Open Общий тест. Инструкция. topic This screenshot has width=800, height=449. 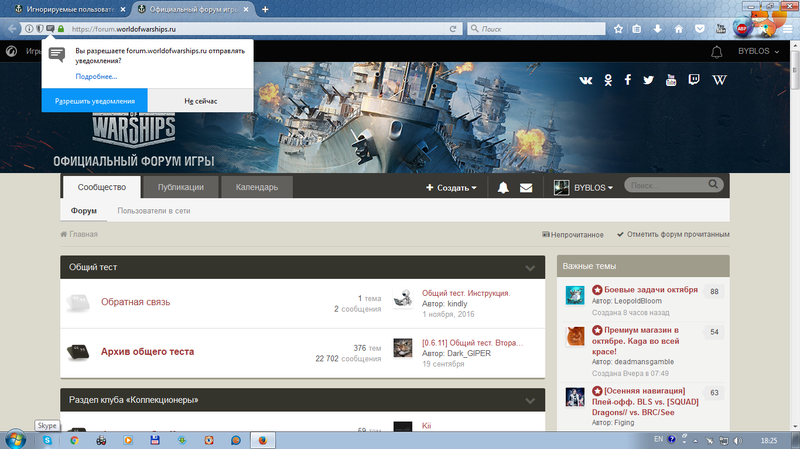click(x=466, y=293)
